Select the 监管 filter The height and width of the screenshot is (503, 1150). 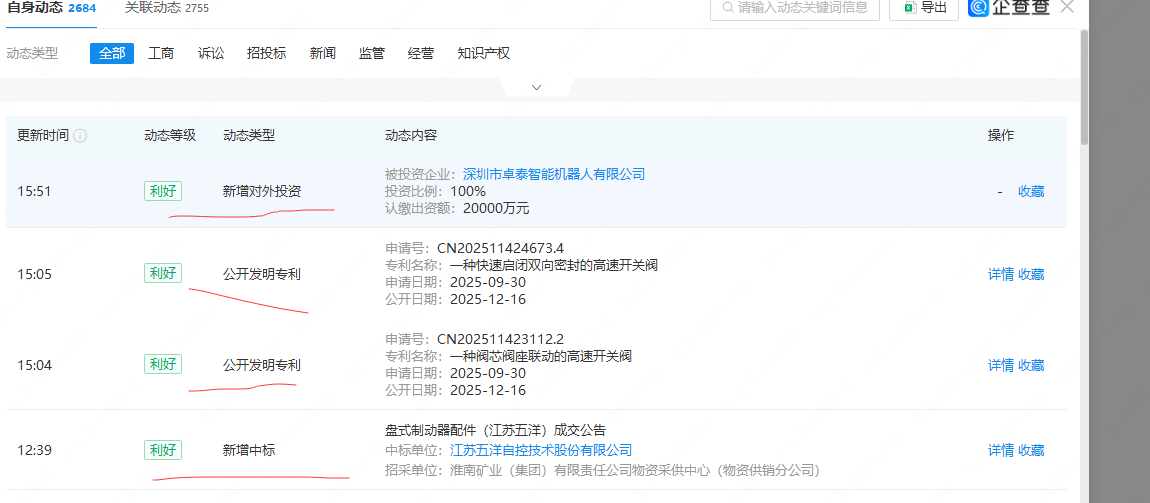[372, 54]
